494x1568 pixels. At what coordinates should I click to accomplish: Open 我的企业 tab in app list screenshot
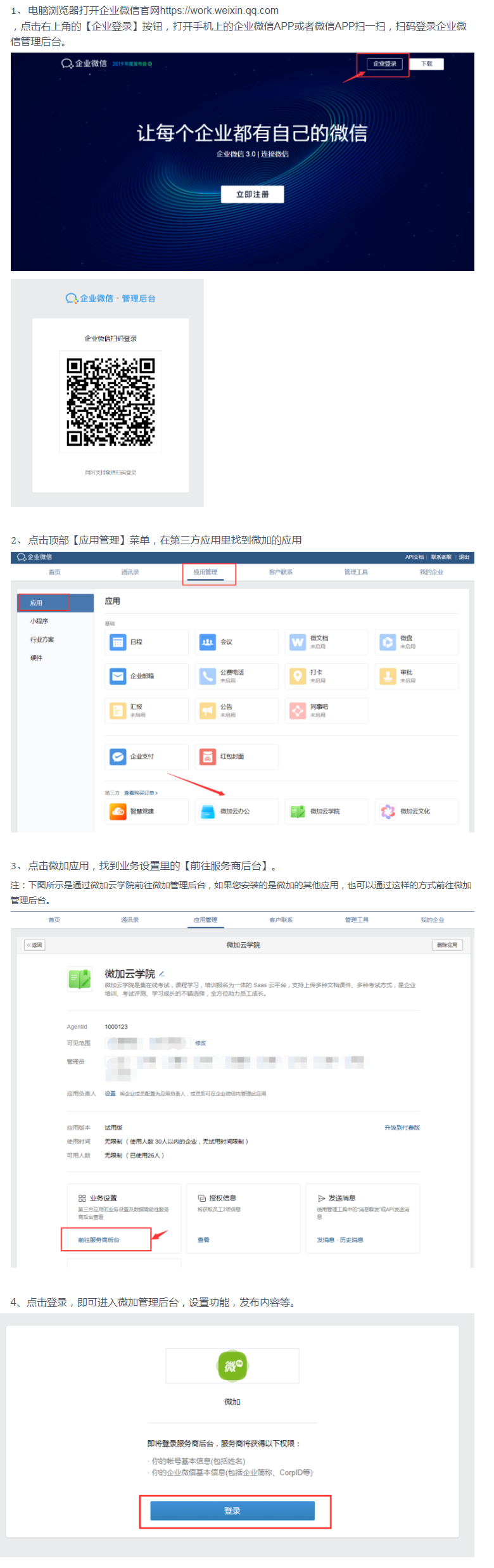tap(431, 572)
